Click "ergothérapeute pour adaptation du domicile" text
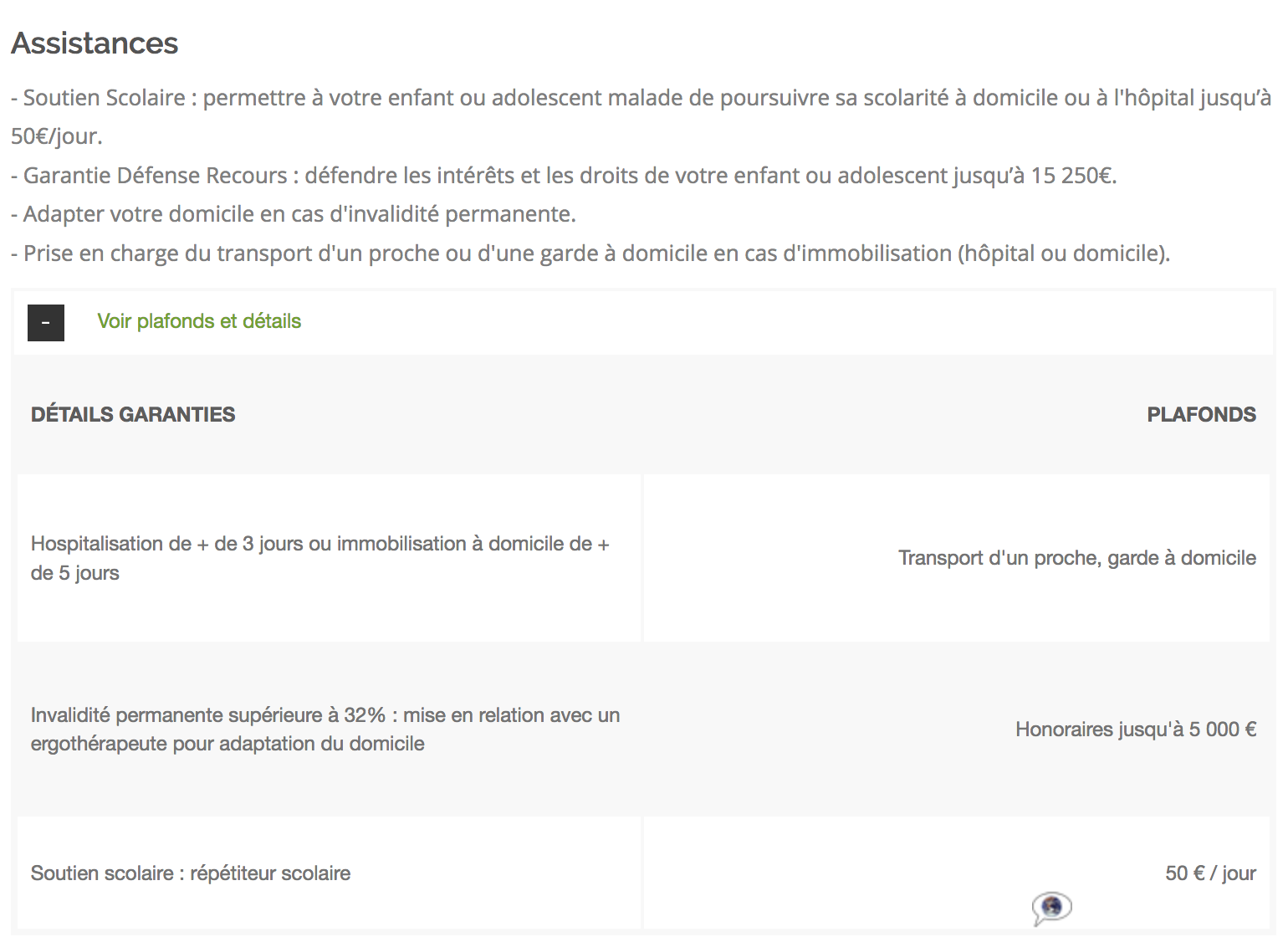 click(x=227, y=744)
